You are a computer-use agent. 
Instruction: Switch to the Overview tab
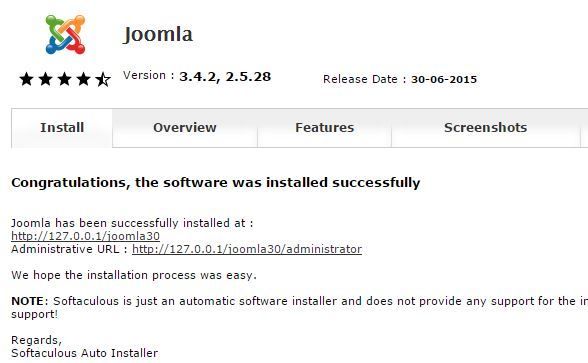[x=185, y=128]
